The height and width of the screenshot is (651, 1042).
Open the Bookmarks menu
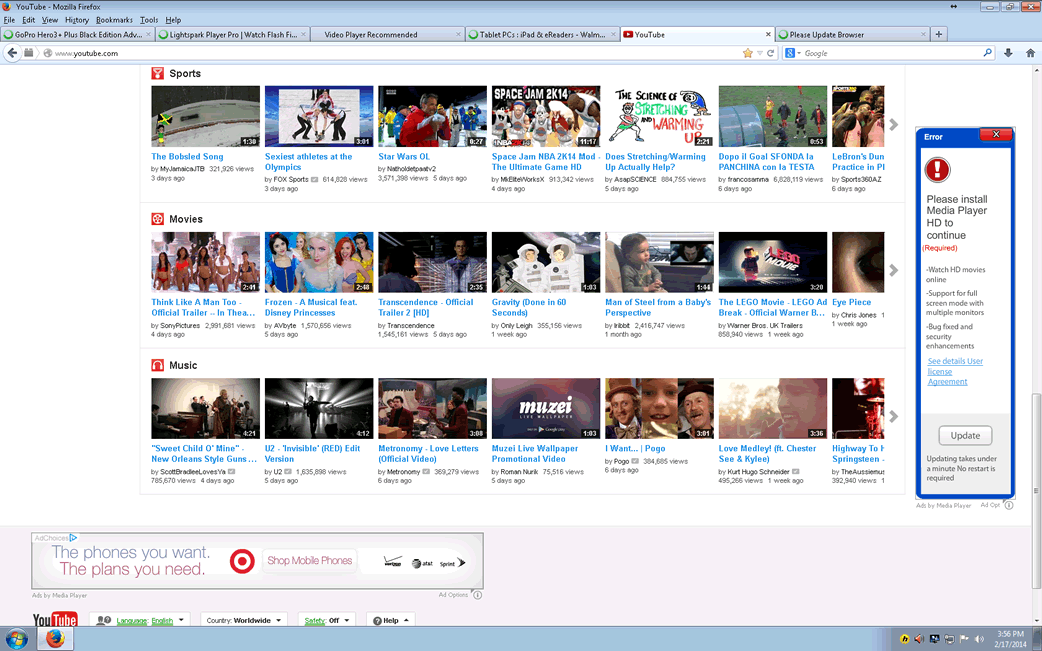114,20
